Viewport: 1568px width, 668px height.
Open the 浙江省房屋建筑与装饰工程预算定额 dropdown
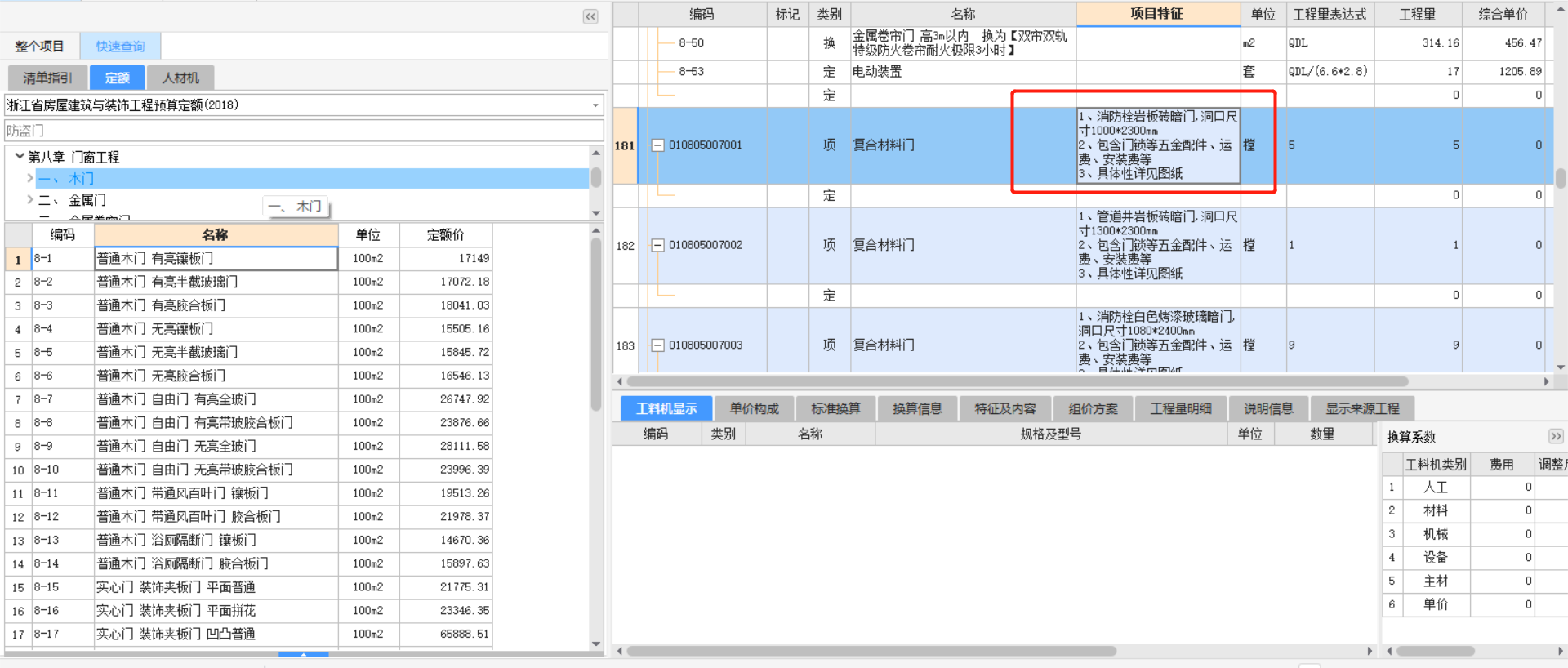pyautogui.click(x=595, y=105)
